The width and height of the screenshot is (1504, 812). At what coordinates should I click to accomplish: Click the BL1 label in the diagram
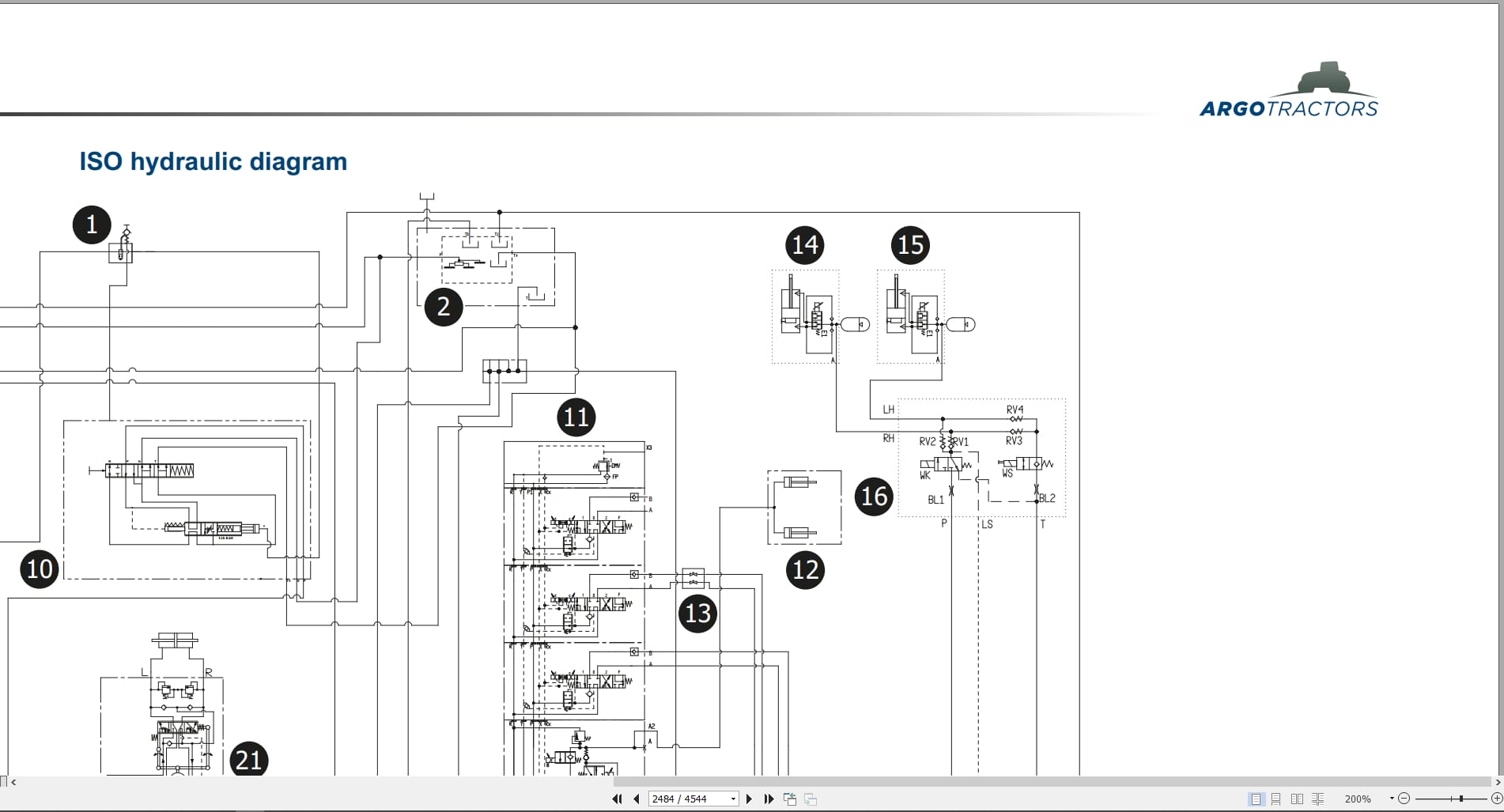[x=935, y=500]
